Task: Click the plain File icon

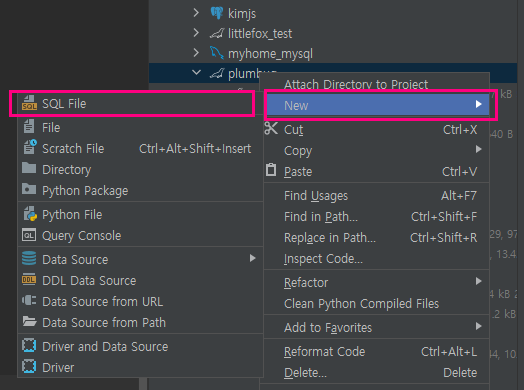Action: pos(29,127)
